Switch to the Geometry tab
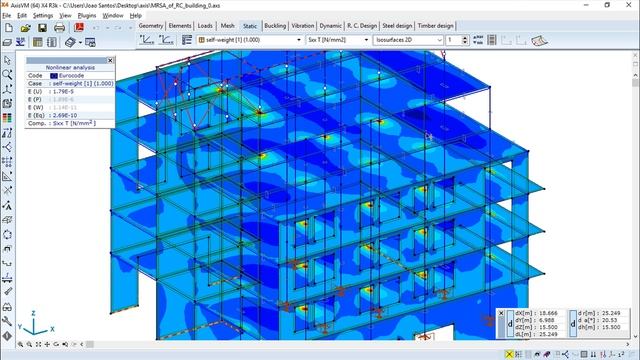This screenshot has height=360, width=640. coord(151,26)
